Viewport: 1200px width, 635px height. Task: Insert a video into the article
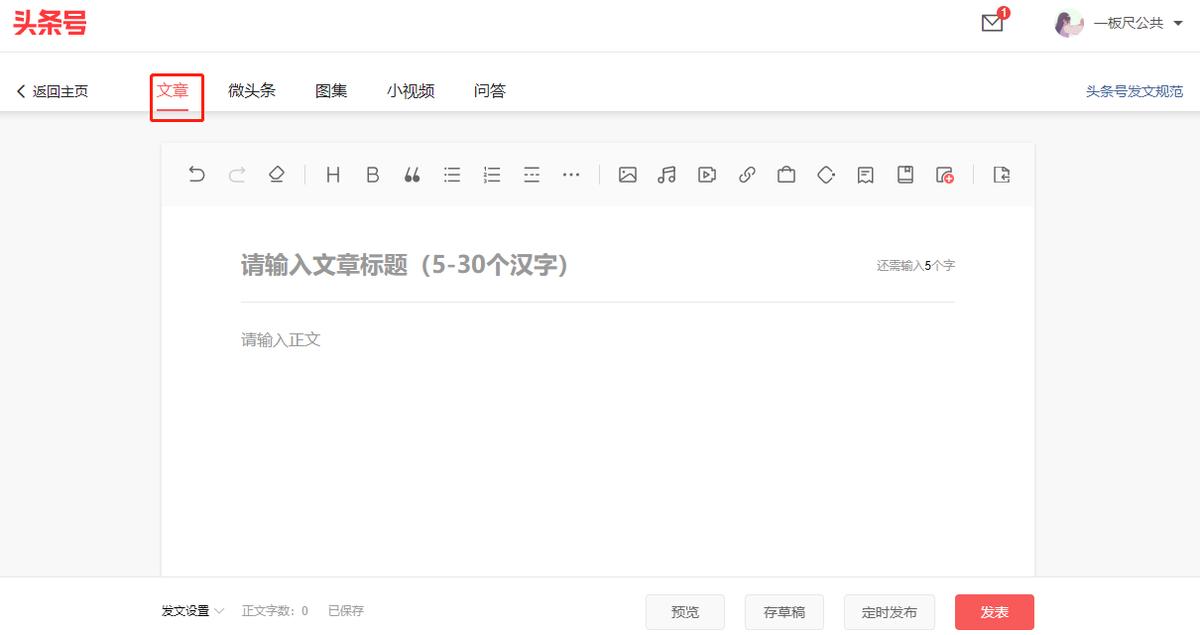coord(707,174)
